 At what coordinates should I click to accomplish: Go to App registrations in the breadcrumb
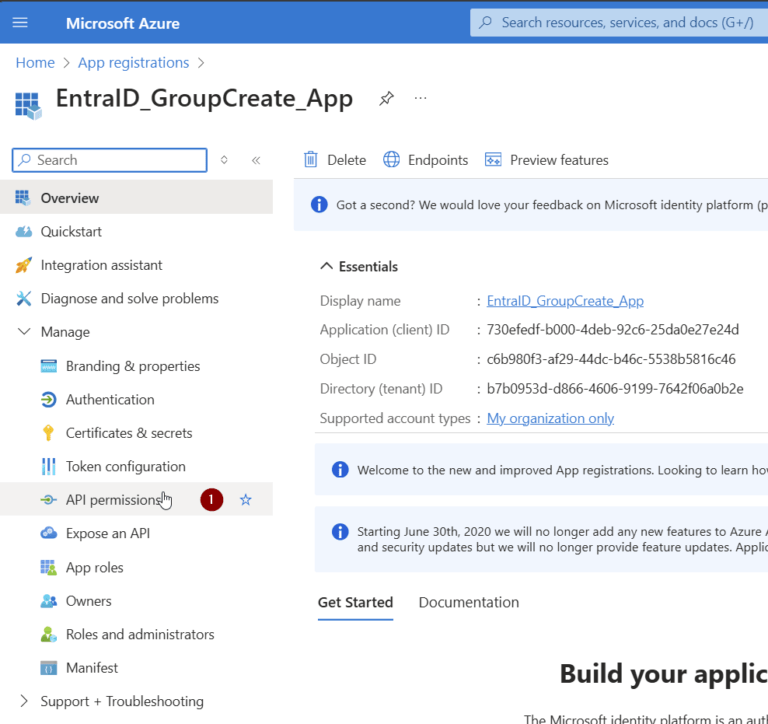point(133,62)
